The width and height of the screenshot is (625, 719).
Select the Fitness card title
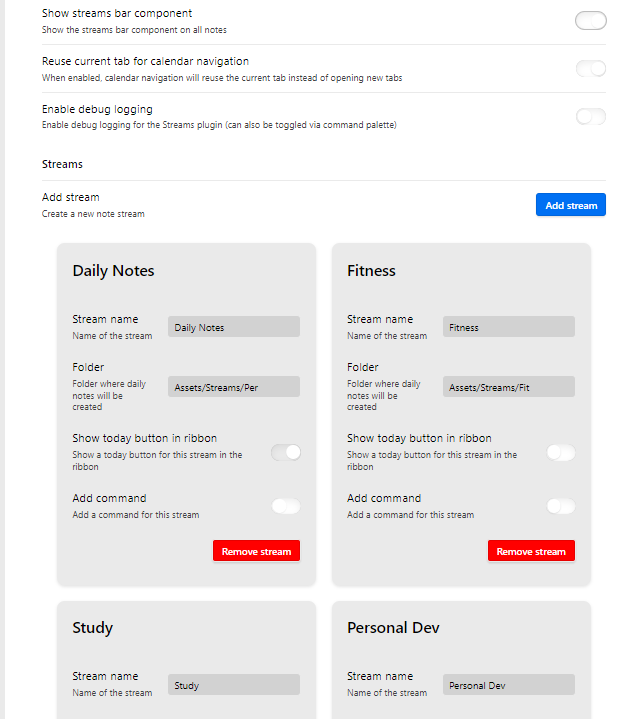371,271
